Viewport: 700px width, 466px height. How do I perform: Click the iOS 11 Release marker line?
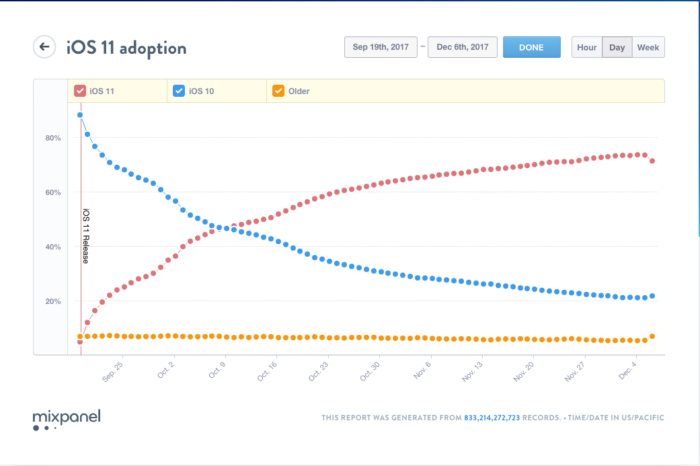click(81, 229)
